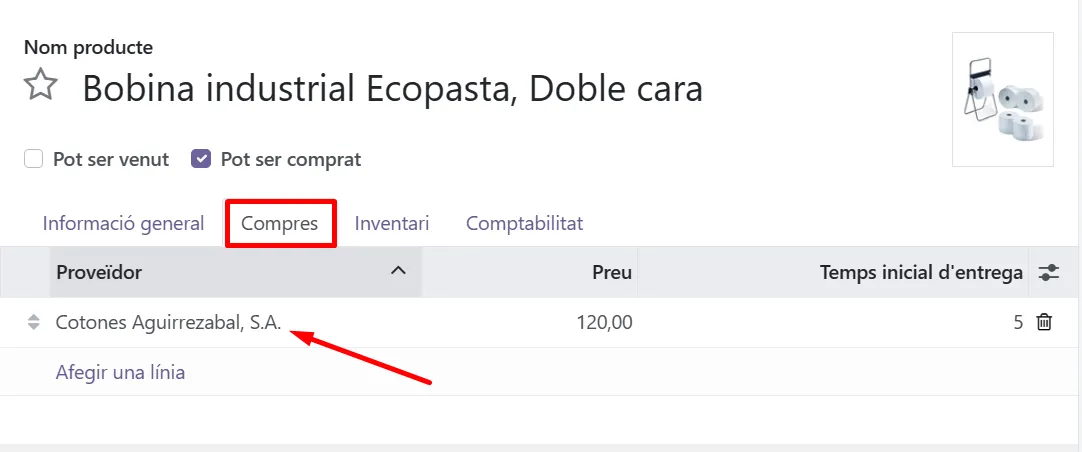
Task: Sort the list by the Preu column
Action: click(x=611, y=272)
